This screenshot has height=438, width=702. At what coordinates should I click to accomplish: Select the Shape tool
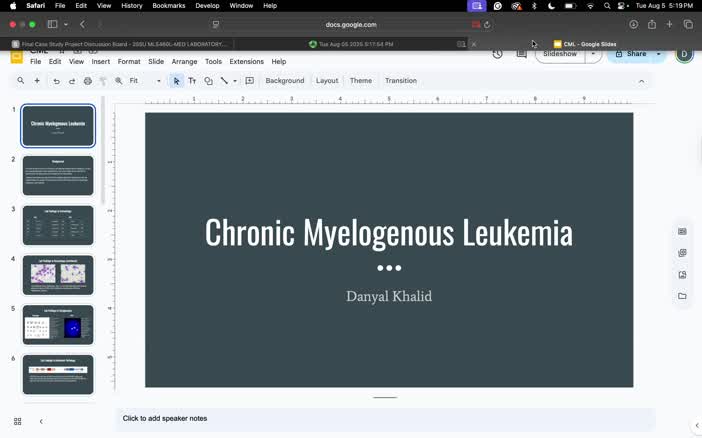coord(208,81)
